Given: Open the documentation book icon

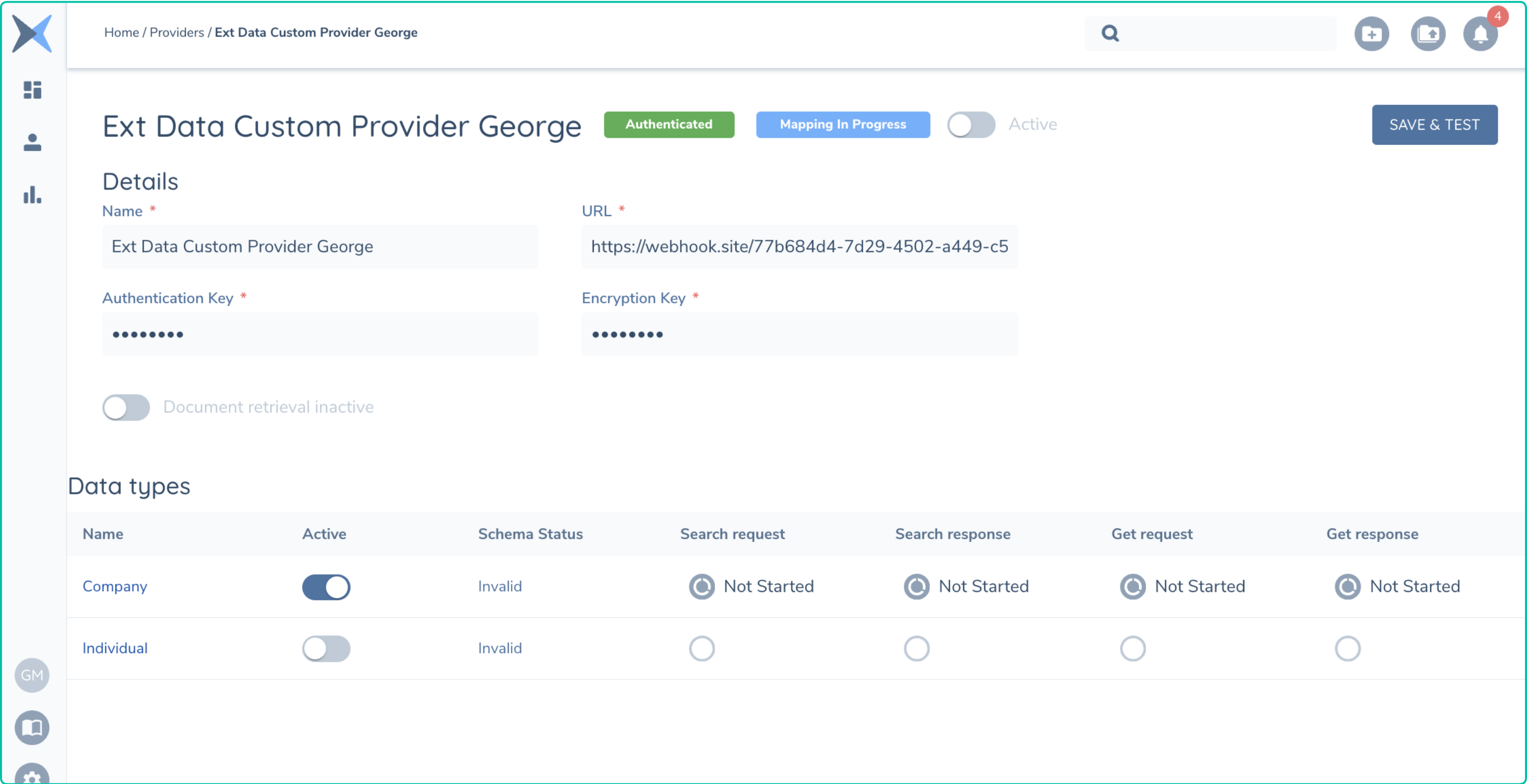Looking at the screenshot, I should [x=32, y=727].
